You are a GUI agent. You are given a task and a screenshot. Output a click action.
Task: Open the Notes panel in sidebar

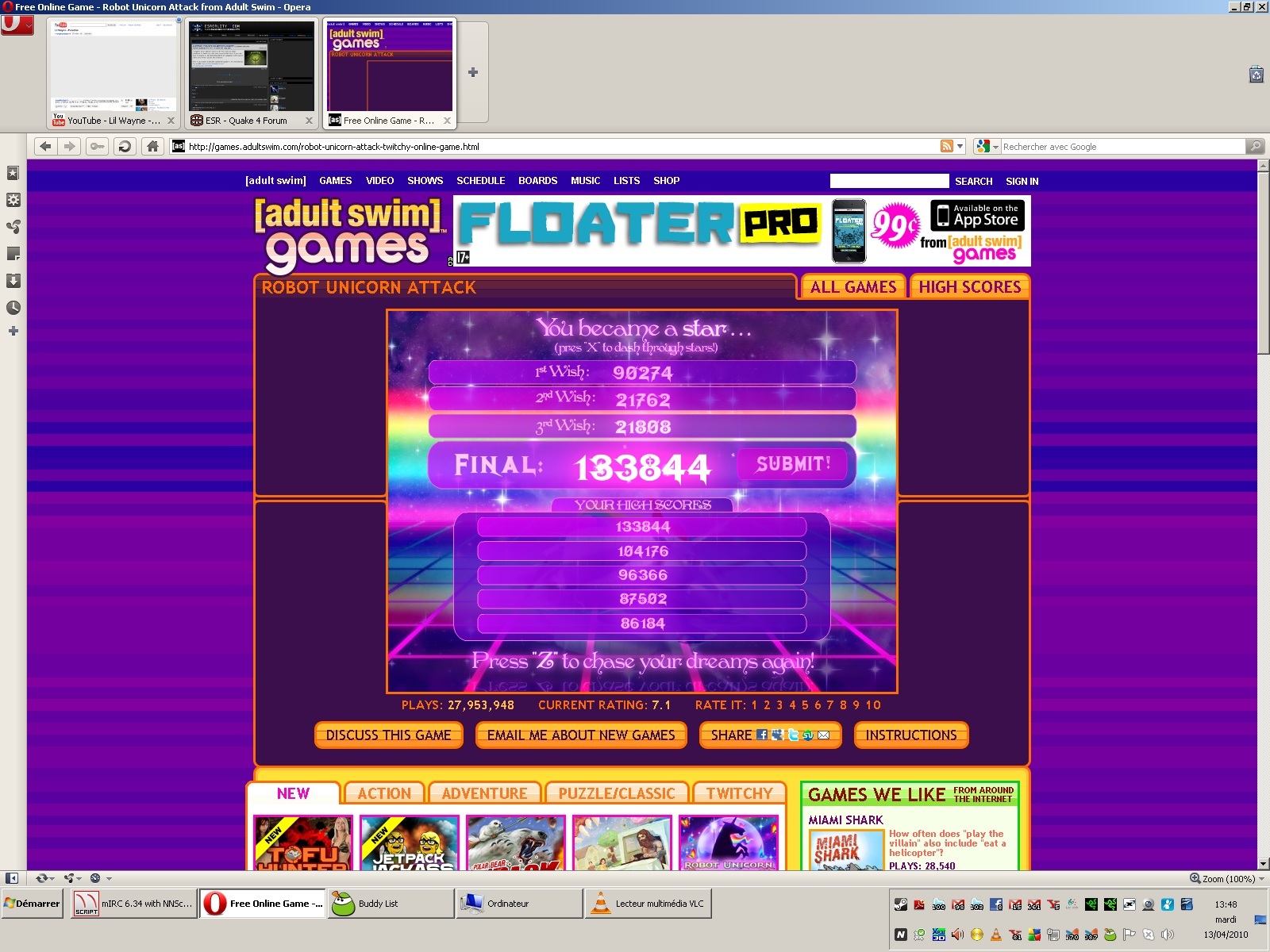(x=13, y=254)
